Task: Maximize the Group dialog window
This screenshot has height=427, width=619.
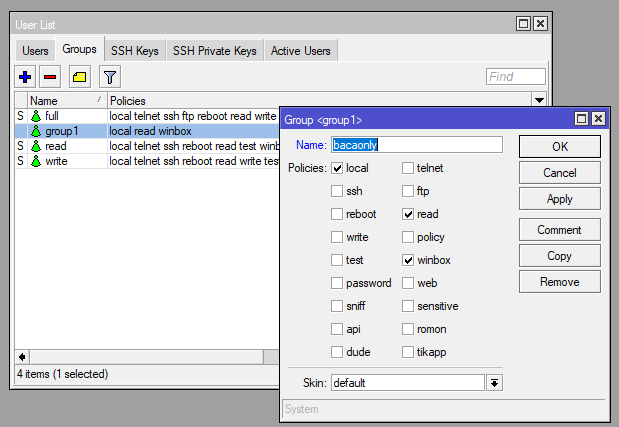Action: tap(581, 118)
